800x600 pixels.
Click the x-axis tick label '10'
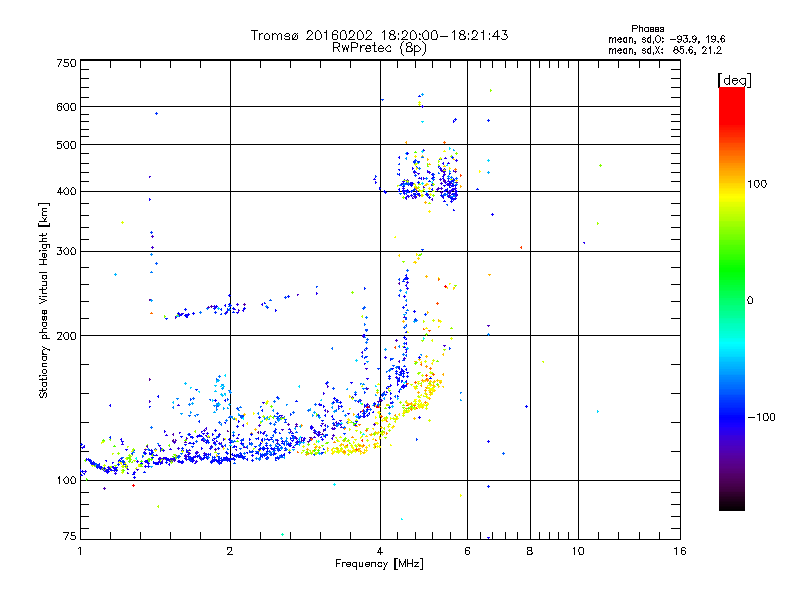(x=578, y=551)
